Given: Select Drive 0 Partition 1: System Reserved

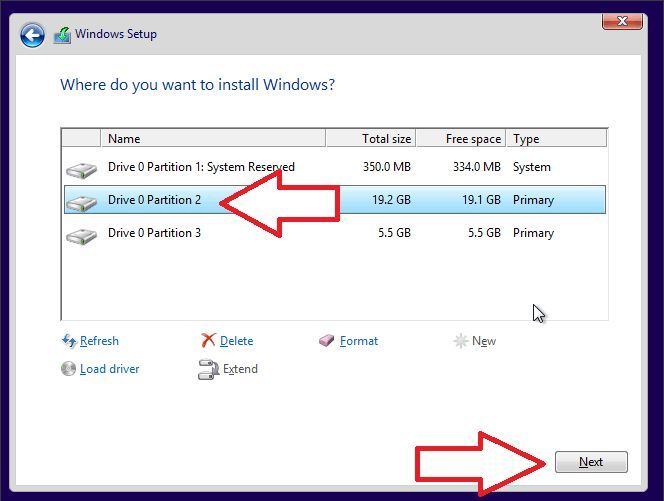Looking at the screenshot, I should pos(335,167).
